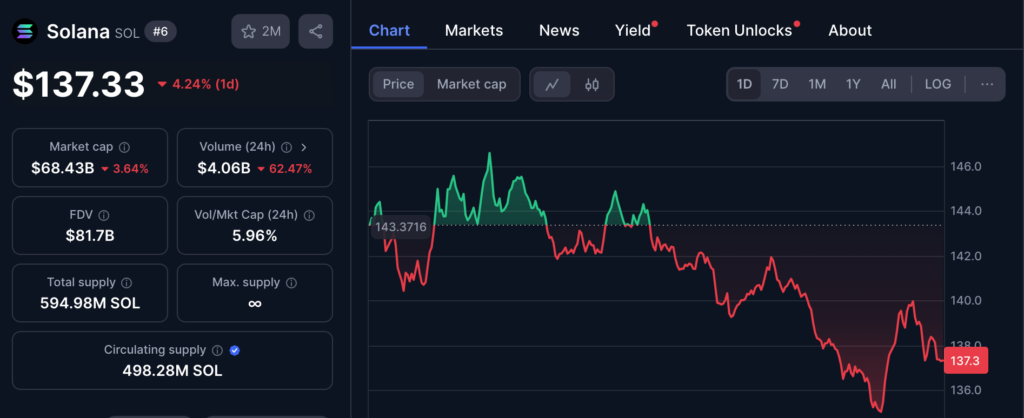Expand Volume (24h) details chevron
Screen dimensions: 1024x418
[x=304, y=147]
